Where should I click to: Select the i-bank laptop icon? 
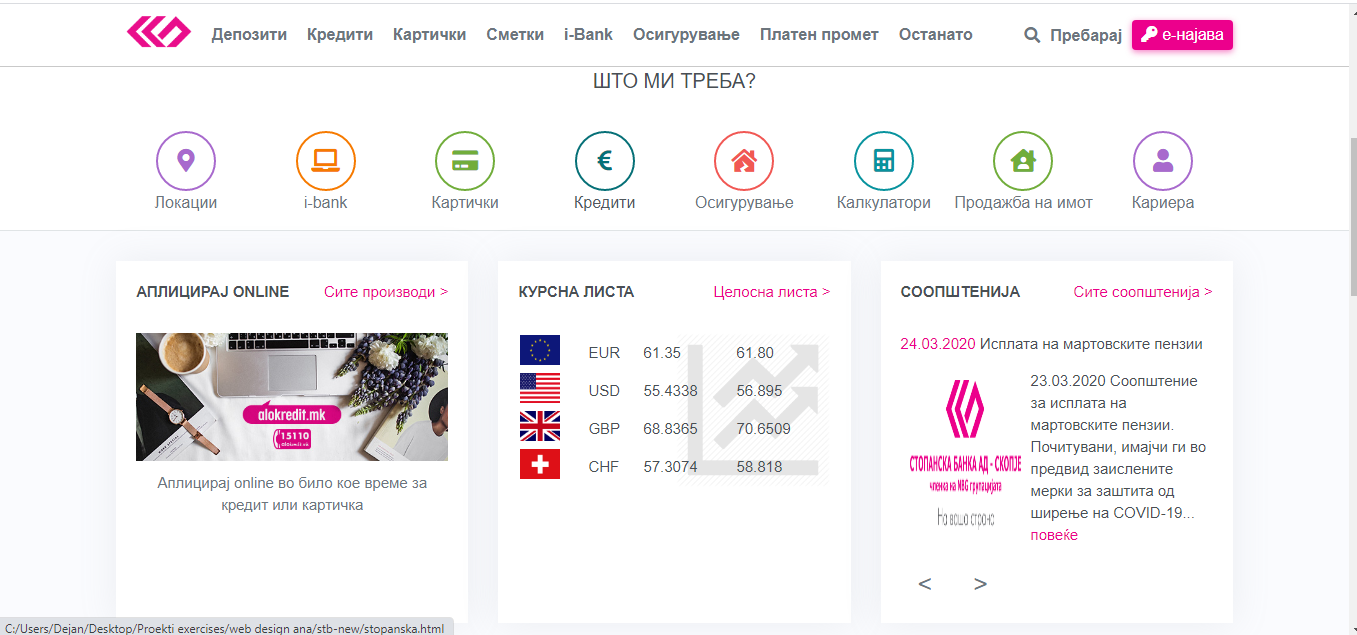tap(325, 161)
